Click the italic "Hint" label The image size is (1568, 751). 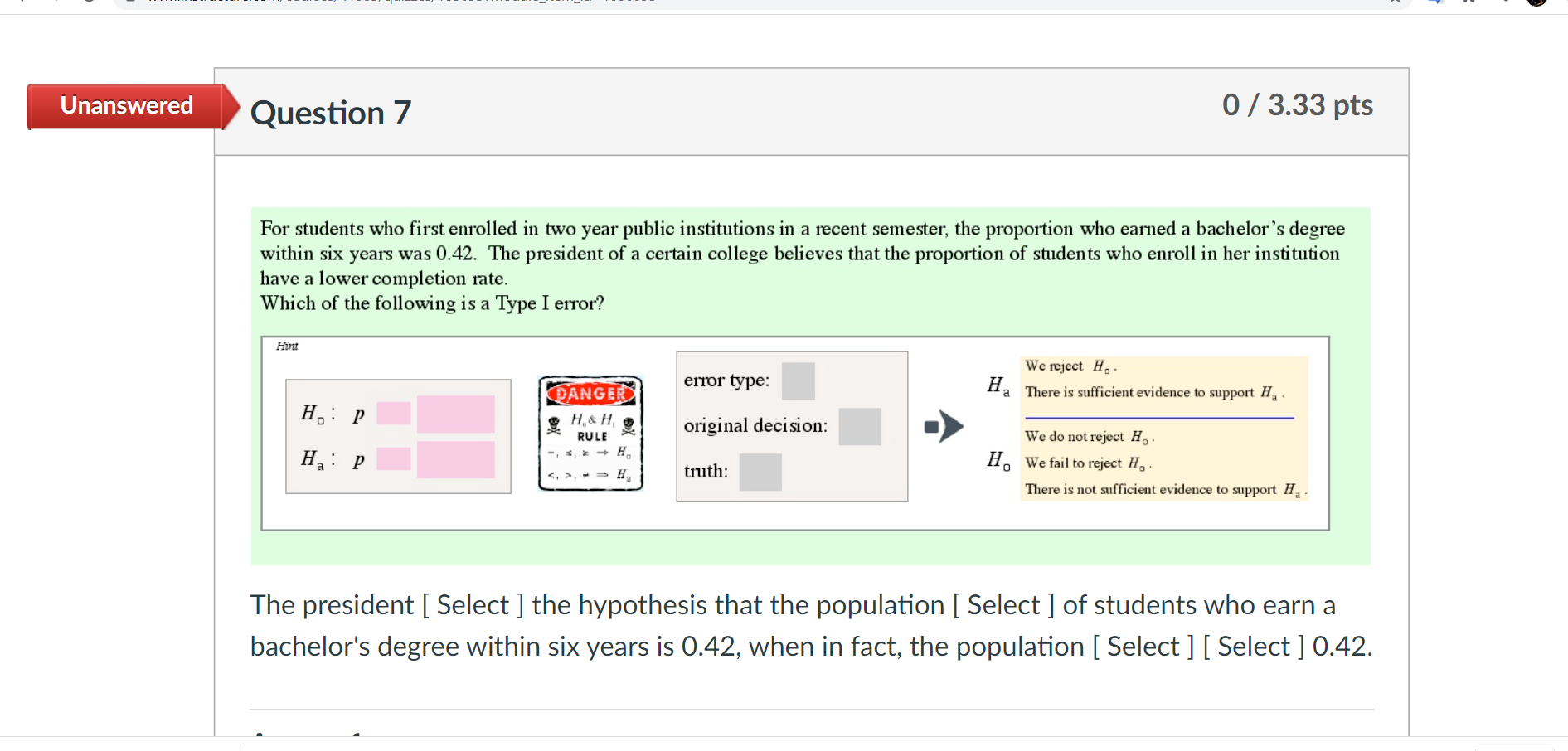tap(287, 346)
